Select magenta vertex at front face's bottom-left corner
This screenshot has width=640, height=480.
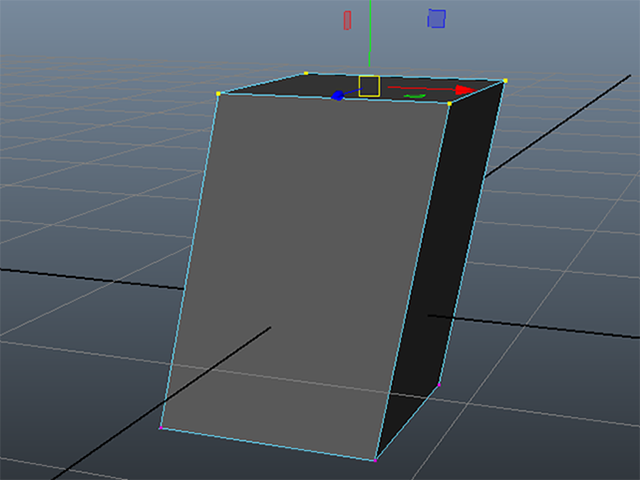click(161, 428)
